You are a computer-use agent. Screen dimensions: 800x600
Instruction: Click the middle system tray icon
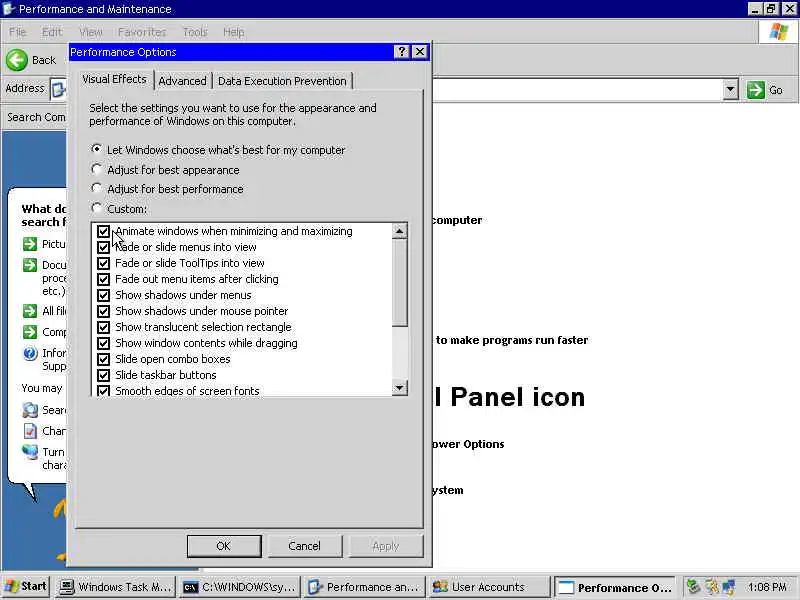711,587
